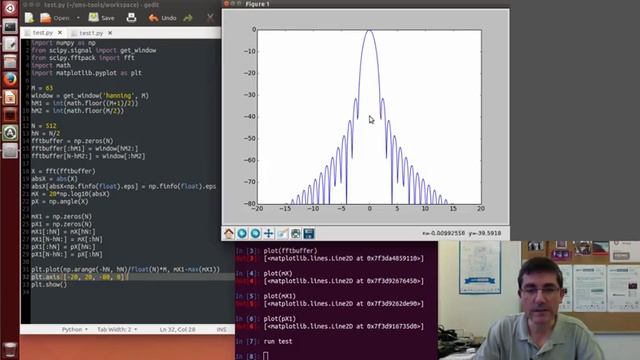
Task: Open the Ubuntu Dash from the launcher
Action: click(10, 8)
